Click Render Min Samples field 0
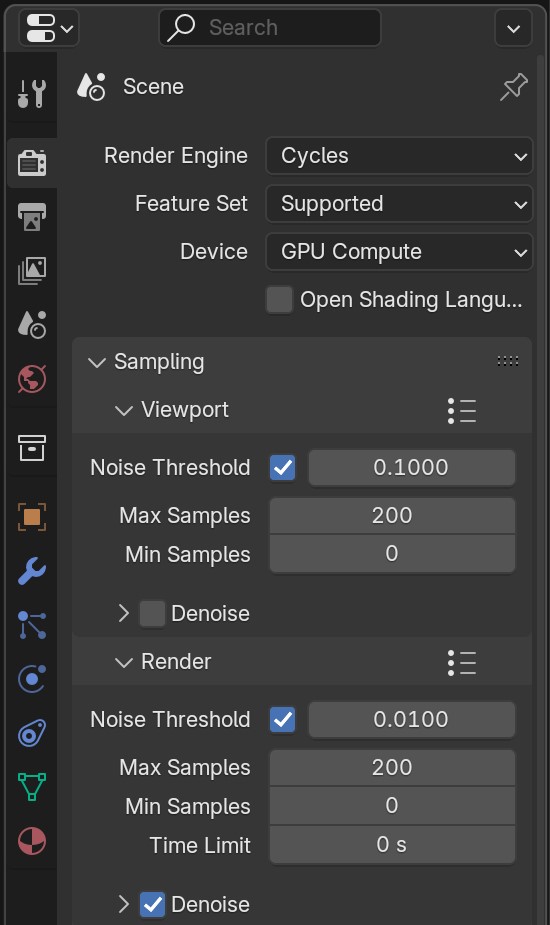This screenshot has width=550, height=925. coord(392,806)
